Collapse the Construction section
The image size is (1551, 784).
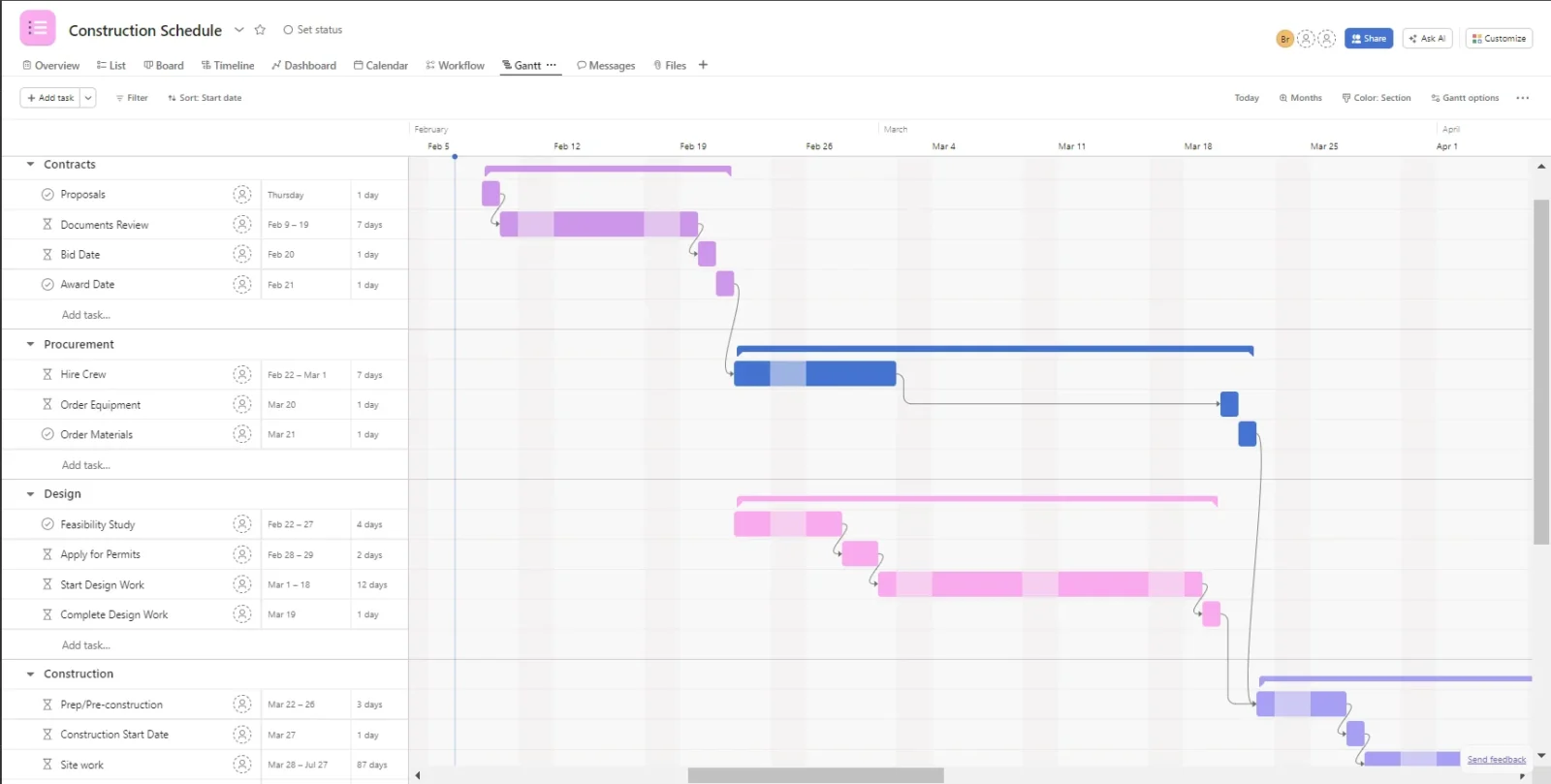point(30,674)
